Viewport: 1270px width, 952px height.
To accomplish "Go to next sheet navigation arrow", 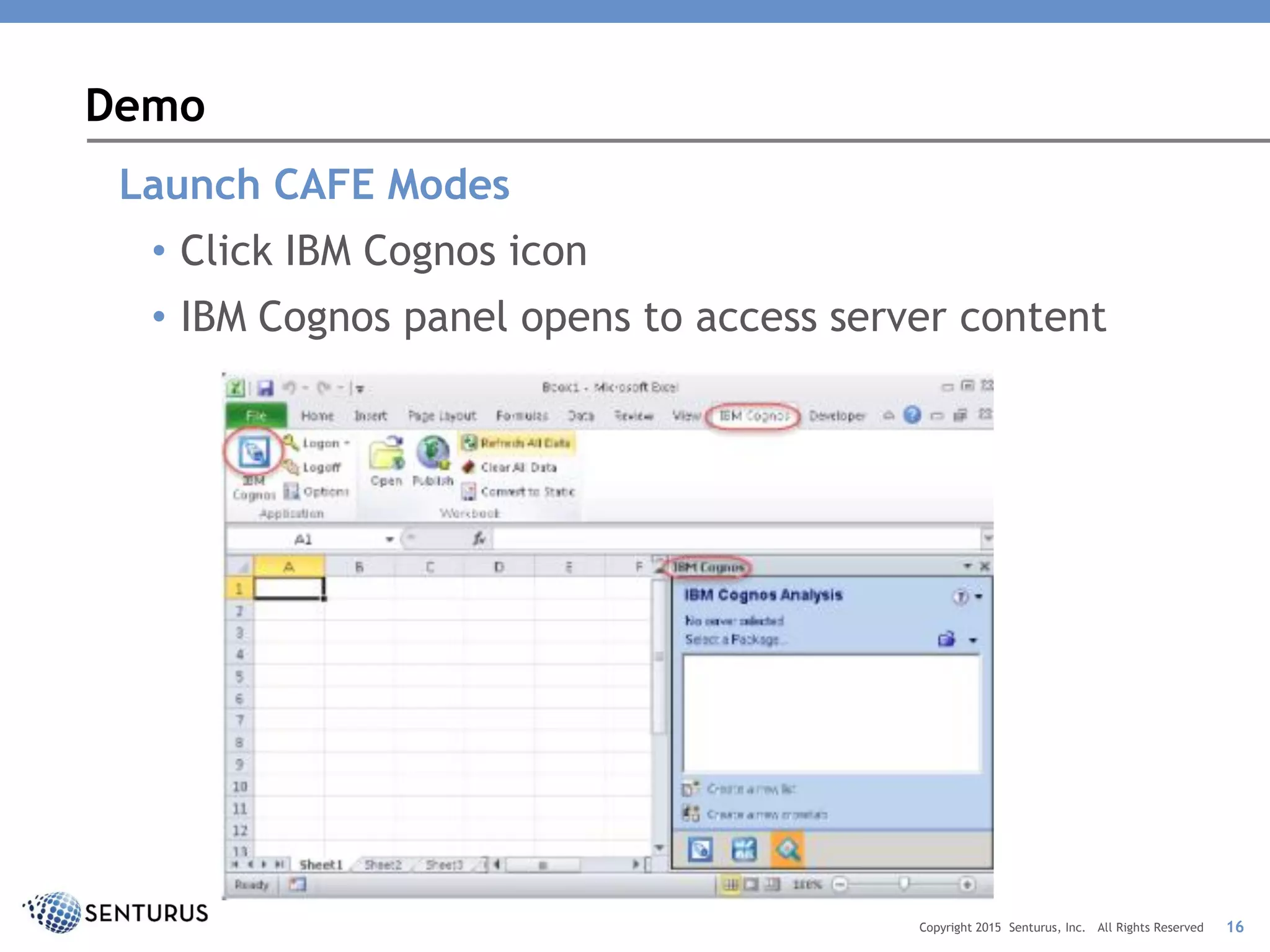I will (265, 864).
